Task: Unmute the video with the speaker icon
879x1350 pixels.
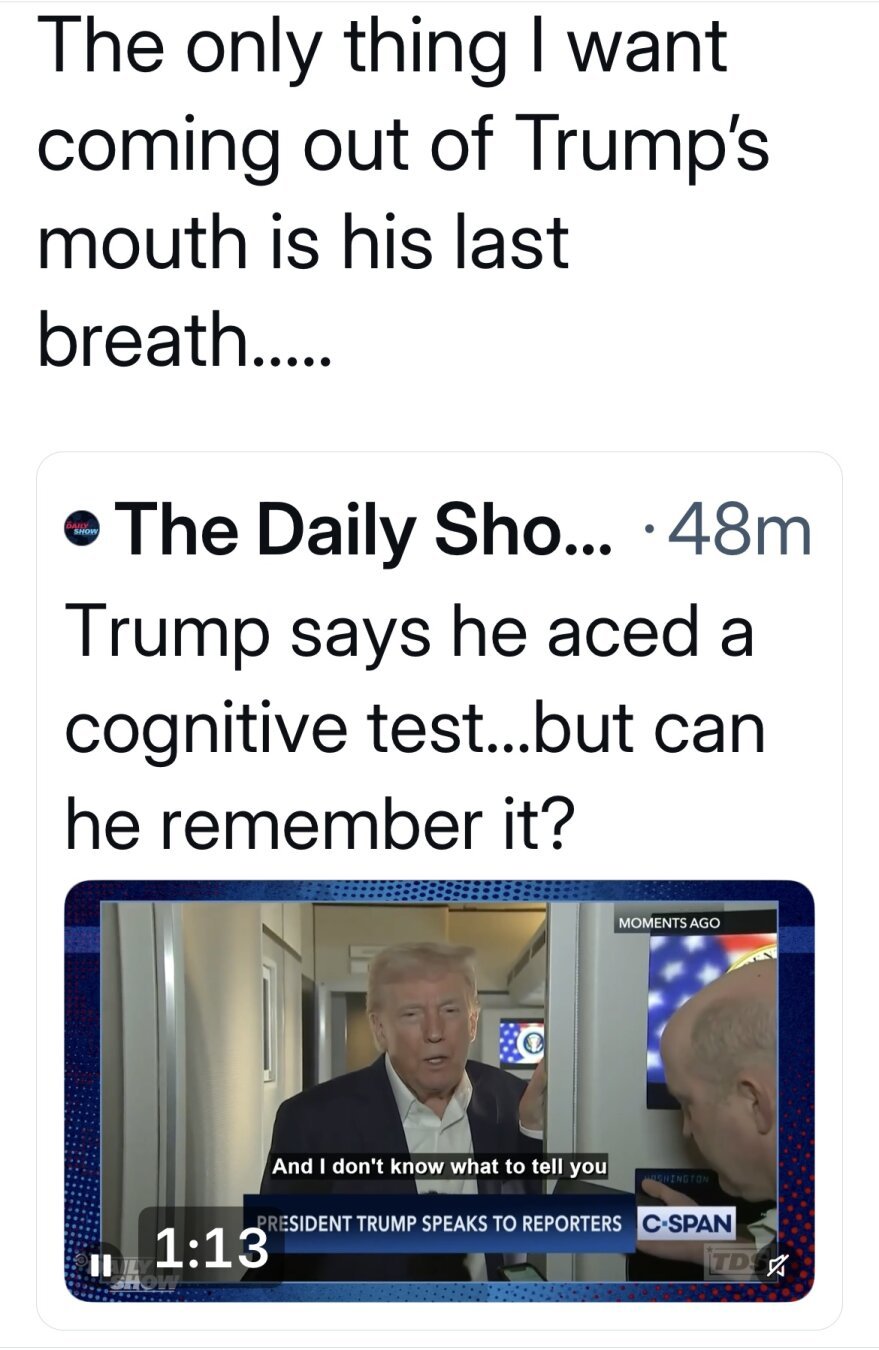Action: click(776, 1268)
